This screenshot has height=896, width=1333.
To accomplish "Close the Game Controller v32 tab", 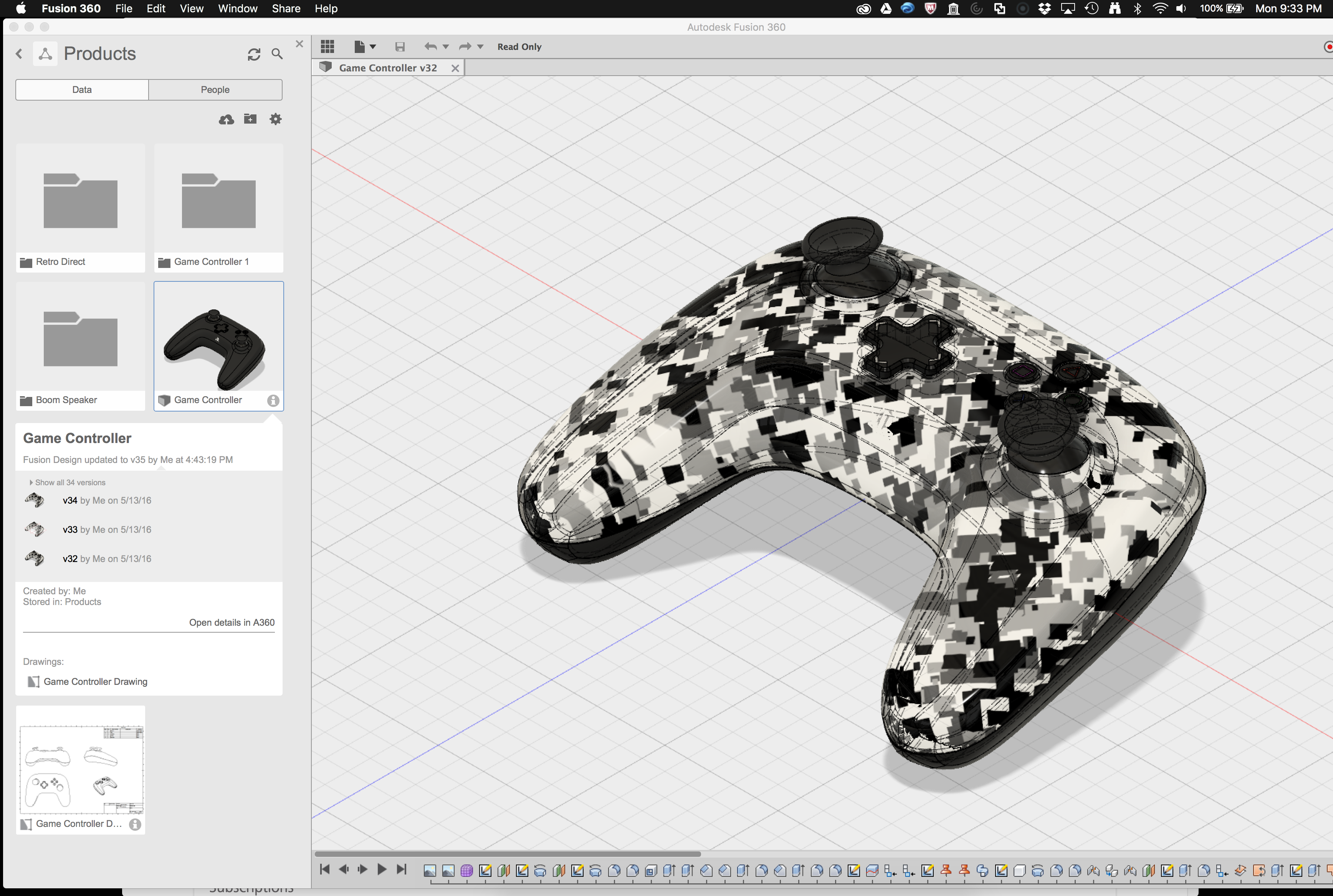I will coord(455,68).
